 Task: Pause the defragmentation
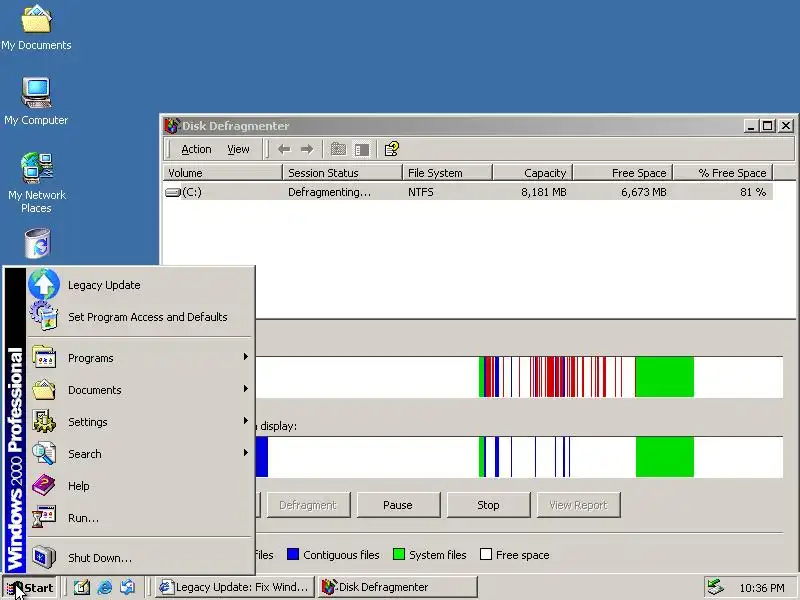pyautogui.click(x=398, y=505)
